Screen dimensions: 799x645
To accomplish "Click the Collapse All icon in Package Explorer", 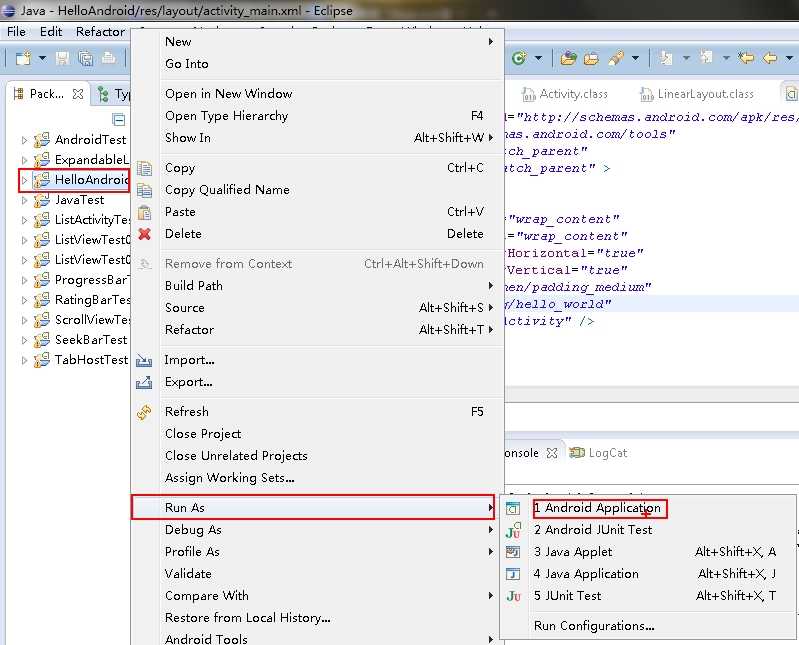I will pos(119,120).
